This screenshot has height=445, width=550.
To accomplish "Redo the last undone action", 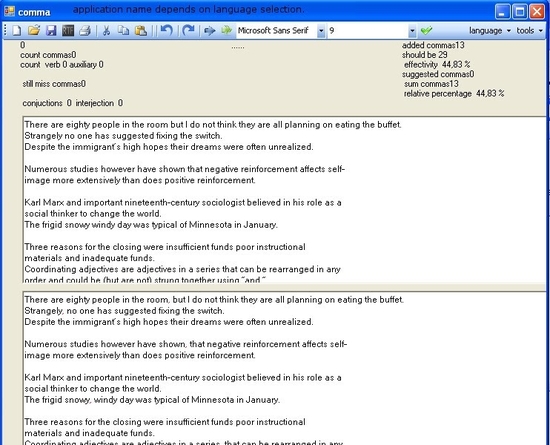I will [x=188, y=31].
